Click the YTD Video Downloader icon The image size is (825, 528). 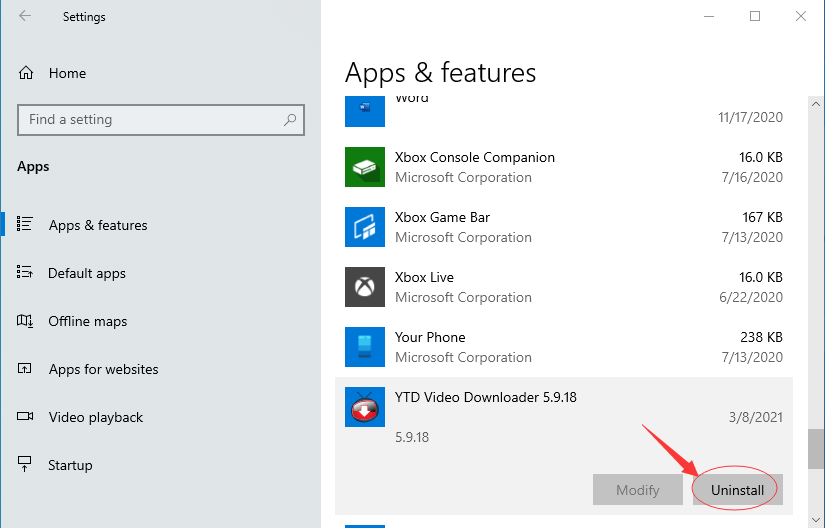click(365, 407)
